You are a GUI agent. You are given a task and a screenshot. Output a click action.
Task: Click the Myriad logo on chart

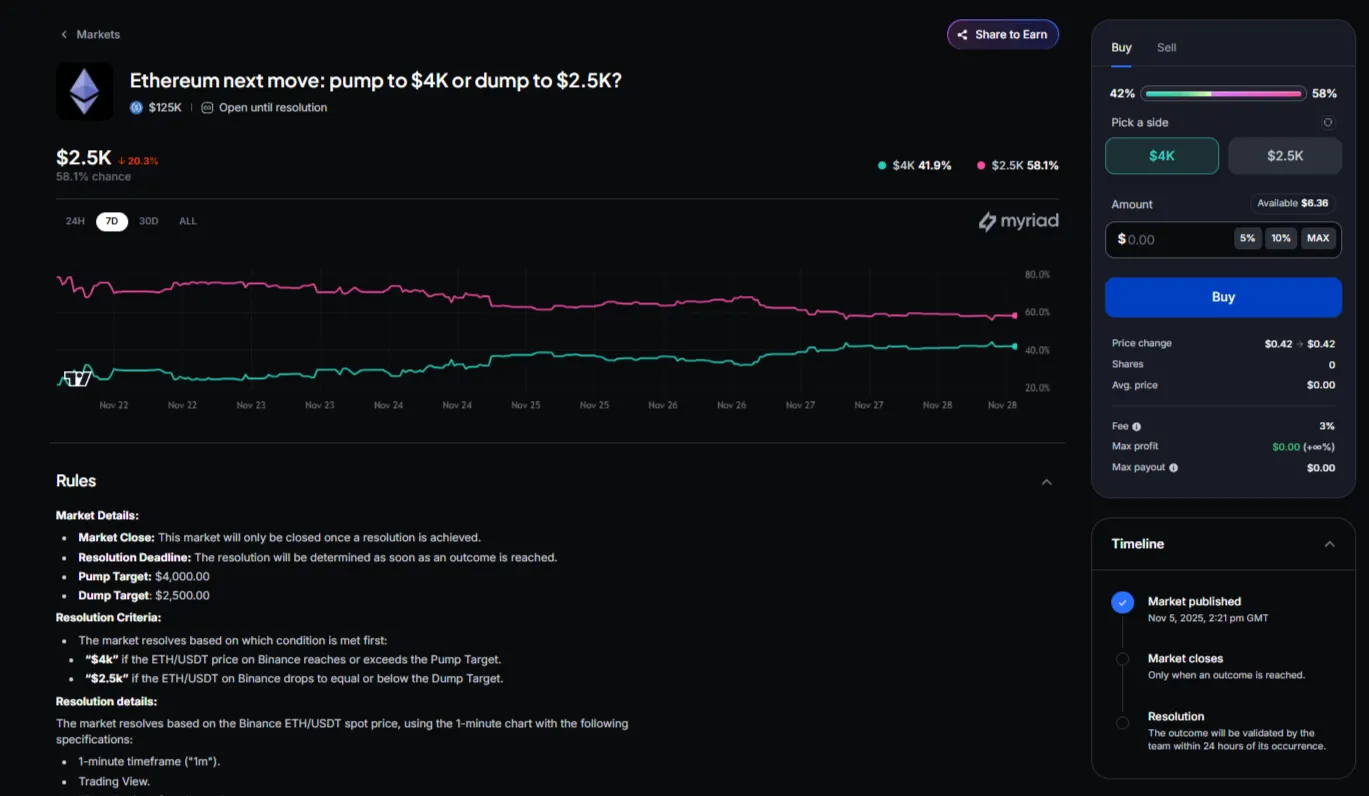[1018, 221]
